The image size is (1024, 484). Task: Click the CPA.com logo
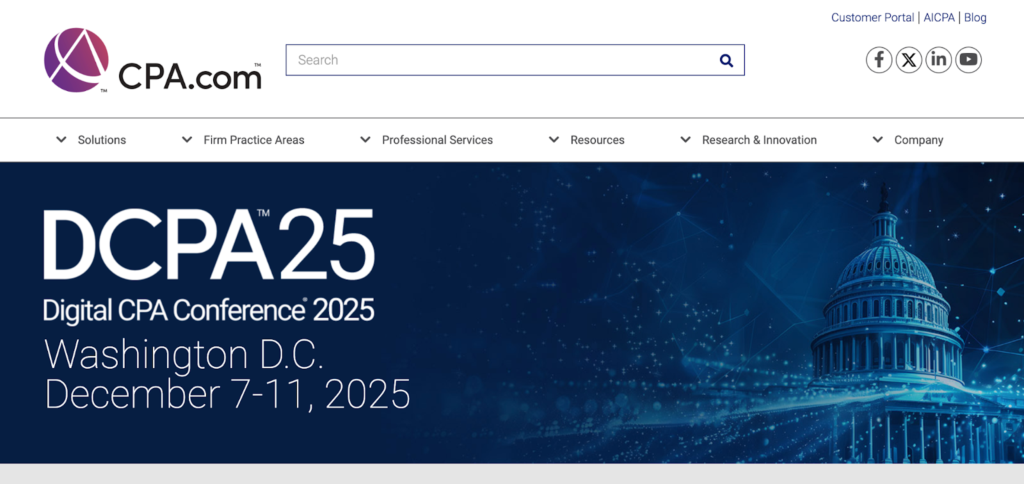152,61
